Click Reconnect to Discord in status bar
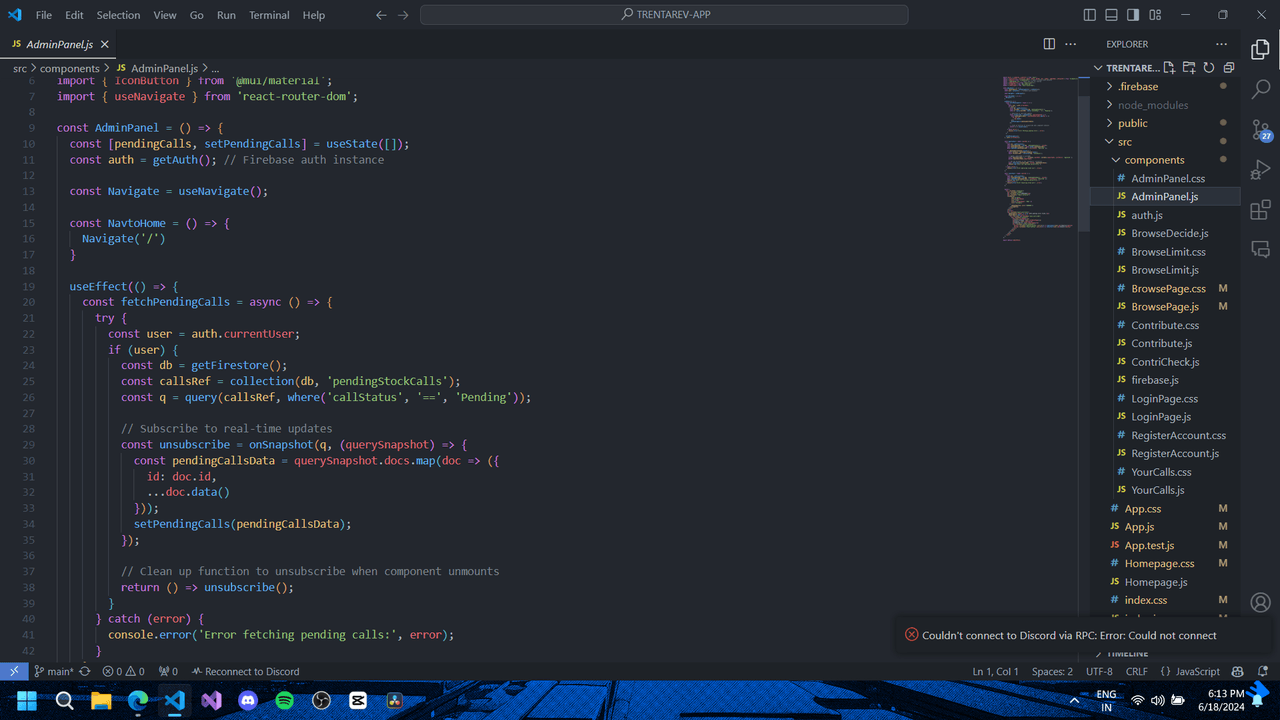 pyautogui.click(x=245, y=672)
